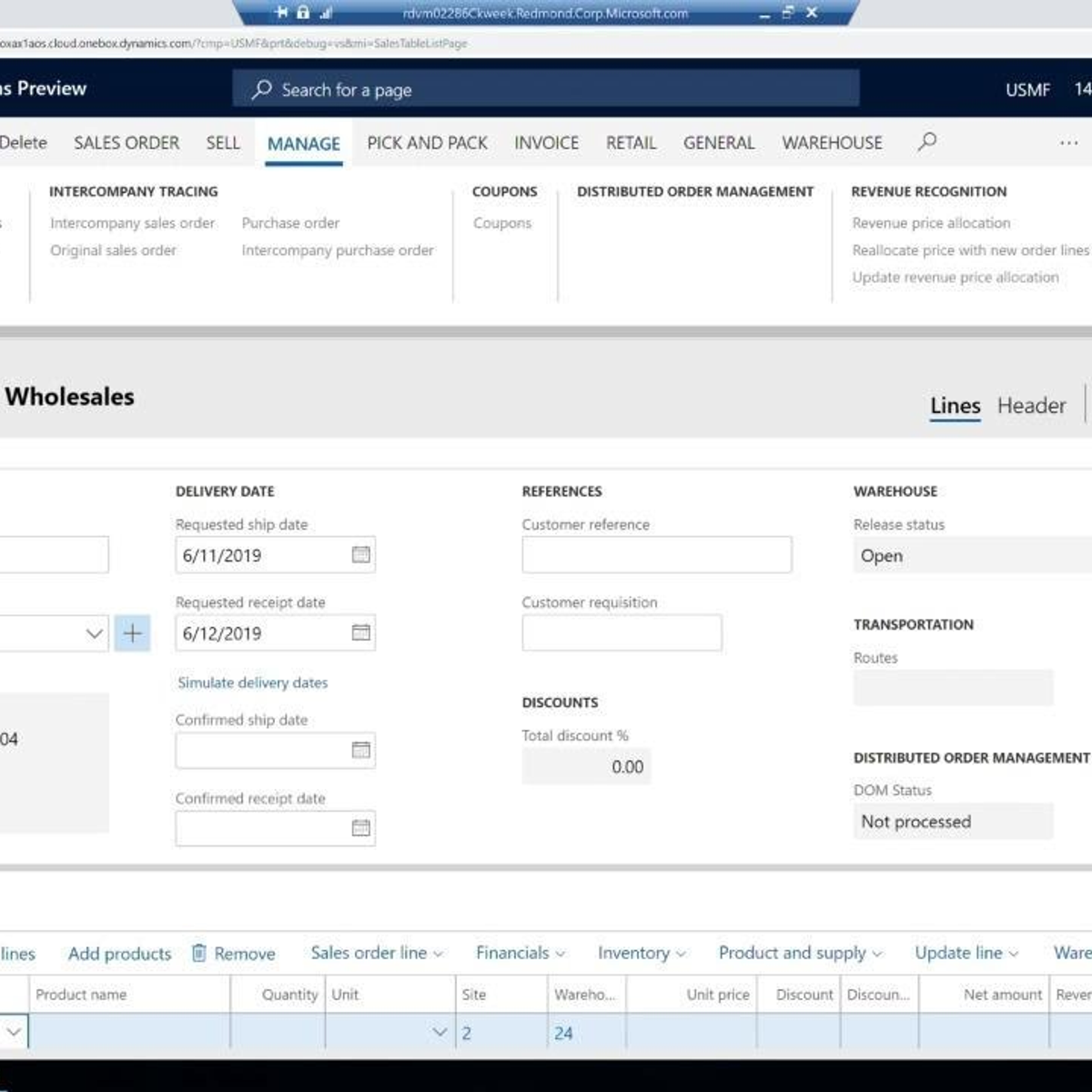Click the Customer reference input field
1092x1092 pixels.
pos(656,555)
